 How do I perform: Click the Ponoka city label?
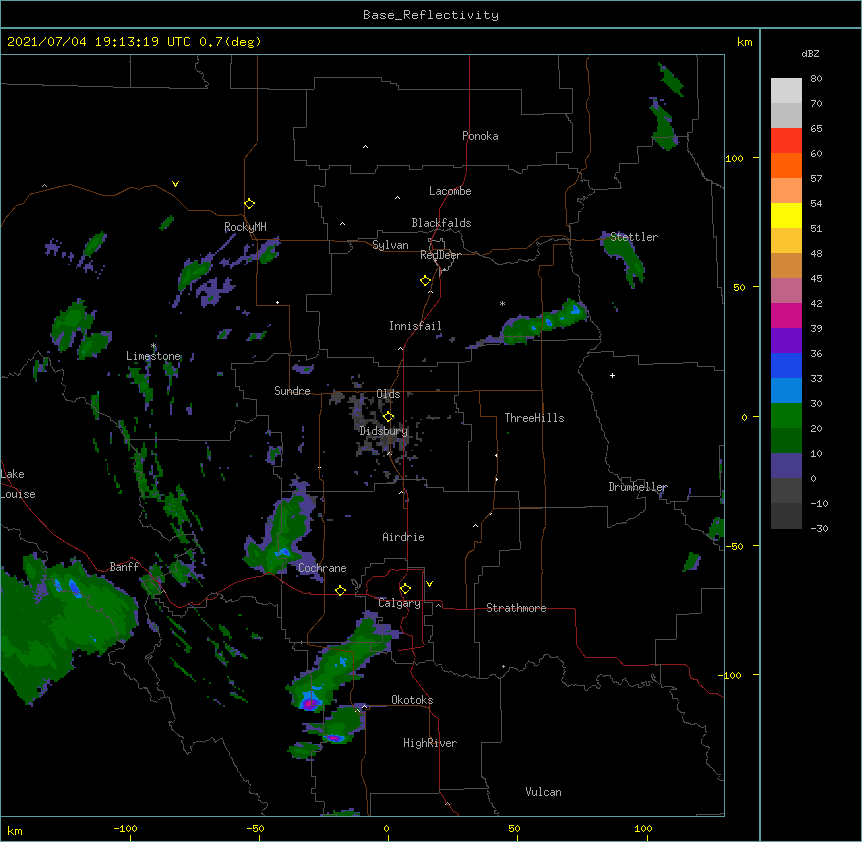480,136
